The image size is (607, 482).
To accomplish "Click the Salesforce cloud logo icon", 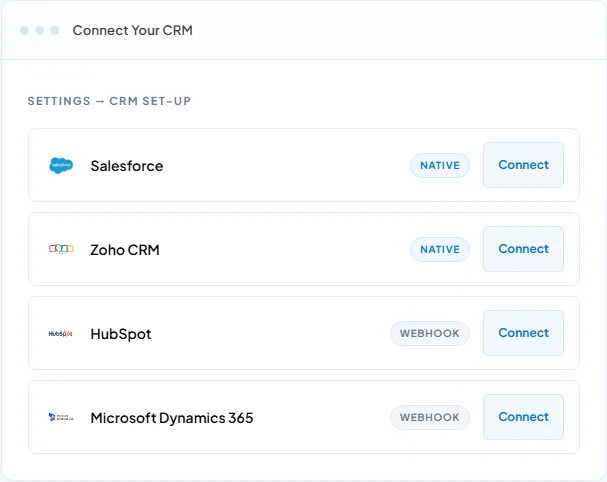I will click(x=61, y=165).
